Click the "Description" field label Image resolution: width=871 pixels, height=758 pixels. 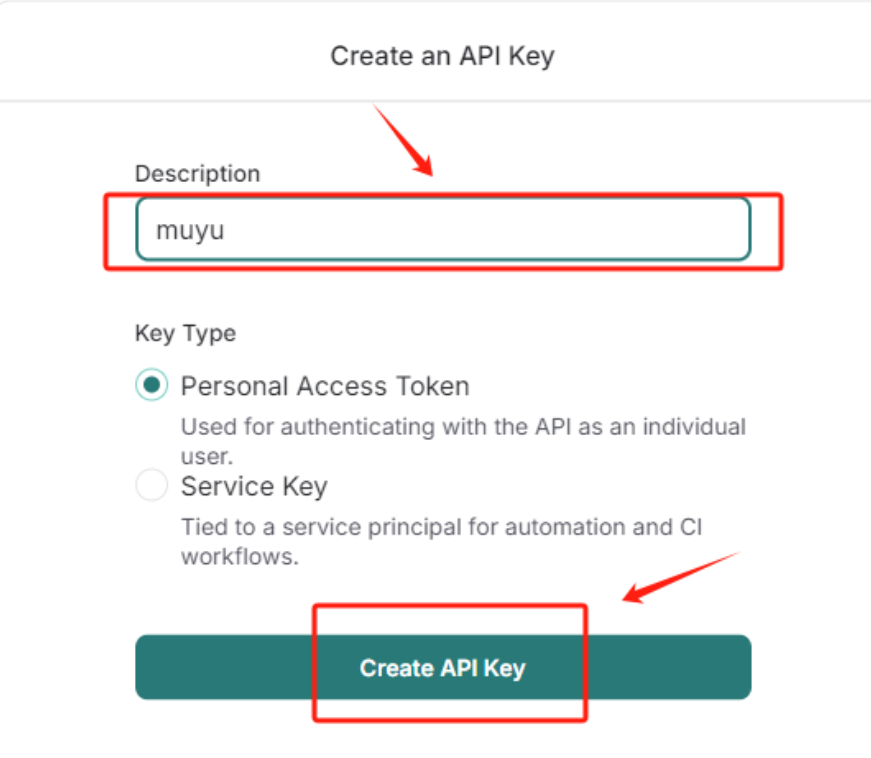click(x=197, y=173)
